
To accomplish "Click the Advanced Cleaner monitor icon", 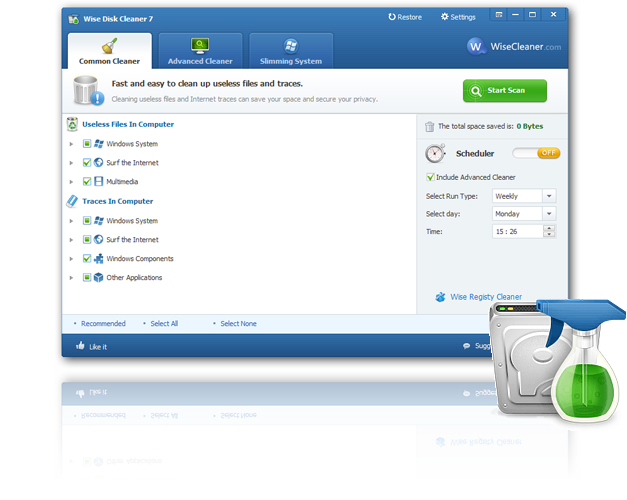I will [200, 46].
